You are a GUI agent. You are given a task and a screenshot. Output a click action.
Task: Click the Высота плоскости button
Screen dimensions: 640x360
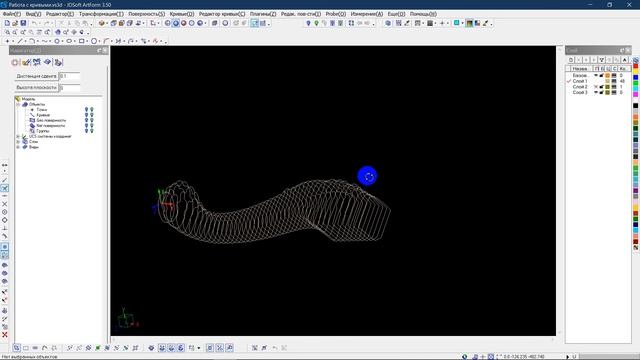pyautogui.click(x=36, y=87)
